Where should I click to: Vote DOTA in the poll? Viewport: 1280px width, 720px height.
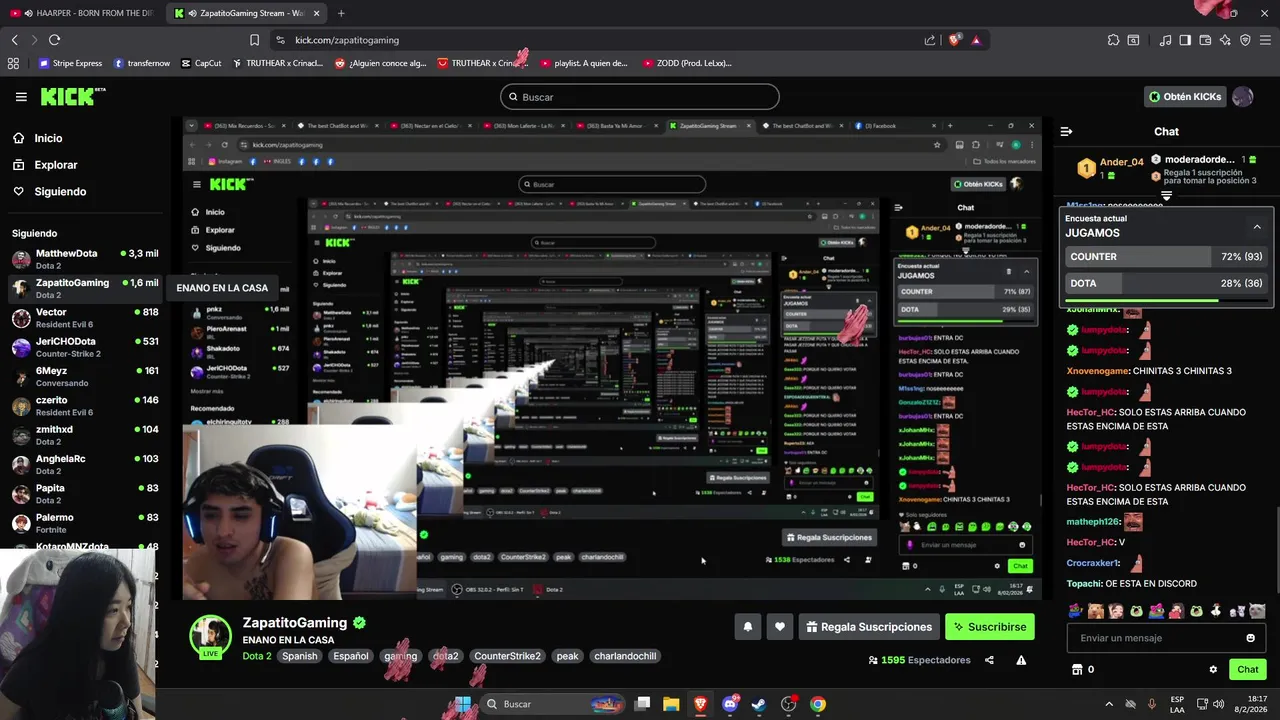click(x=1165, y=283)
